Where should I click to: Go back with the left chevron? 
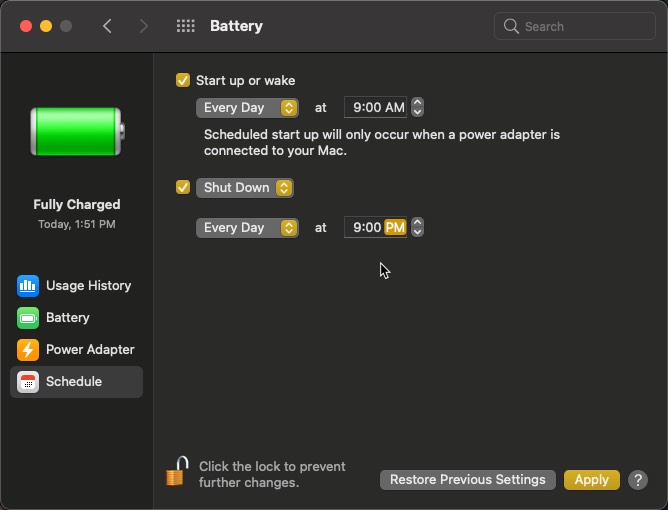(x=107, y=26)
